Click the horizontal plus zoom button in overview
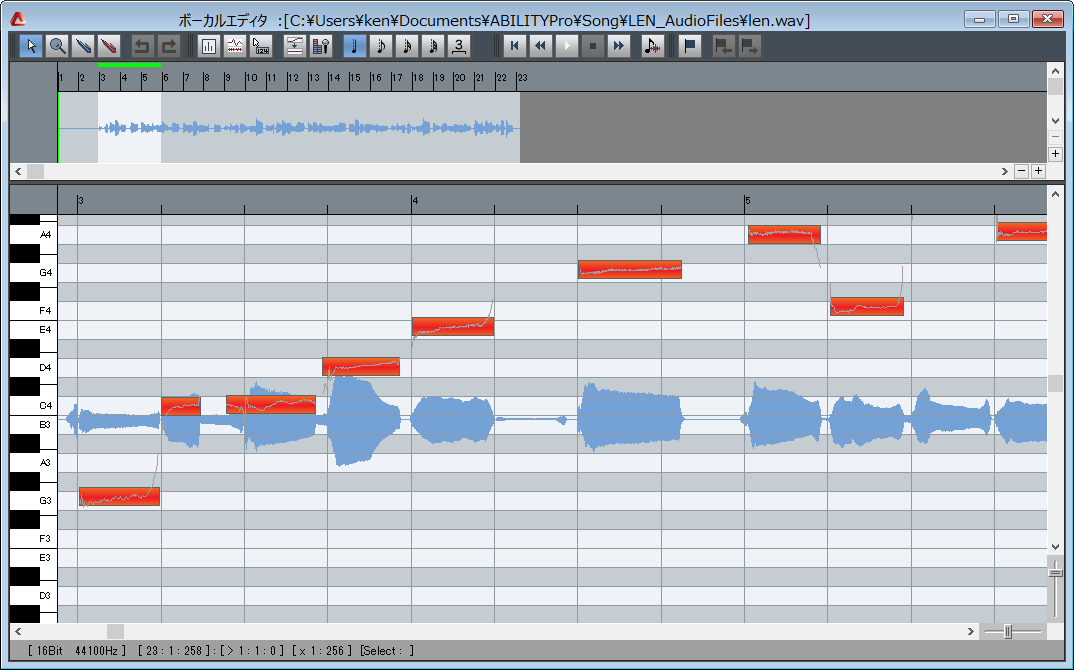Screen dimensions: 1074x670 1038,171
